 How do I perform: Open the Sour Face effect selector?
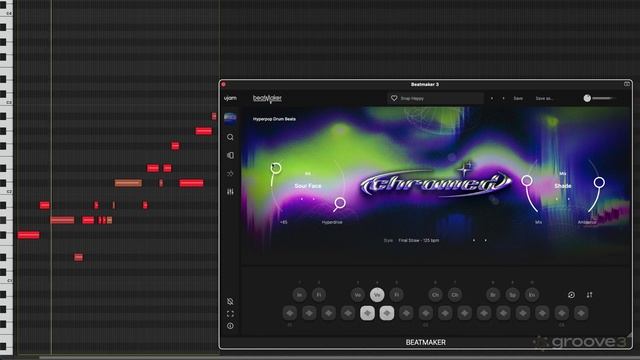pos(308,186)
